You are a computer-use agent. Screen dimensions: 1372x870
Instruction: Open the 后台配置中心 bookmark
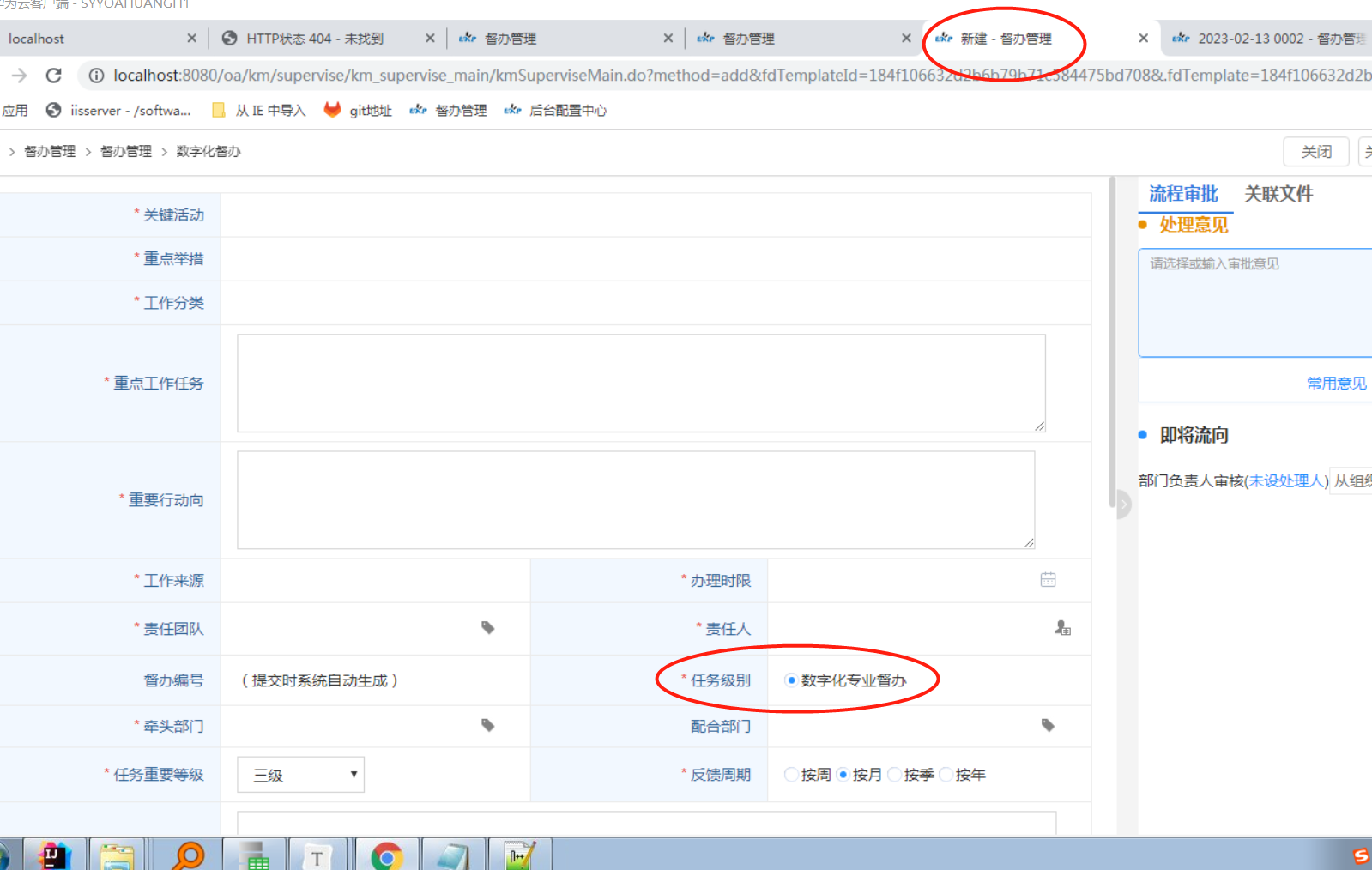coord(555,110)
